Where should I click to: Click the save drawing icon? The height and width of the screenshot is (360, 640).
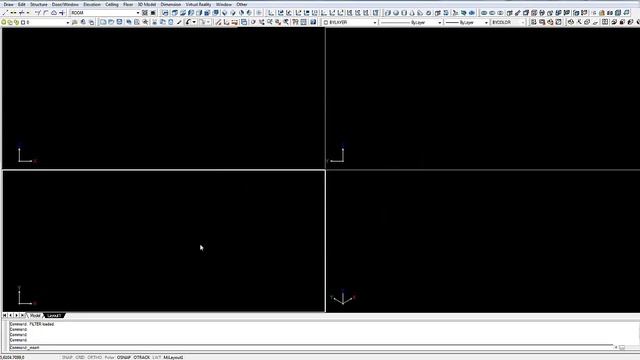(x=119, y=22)
